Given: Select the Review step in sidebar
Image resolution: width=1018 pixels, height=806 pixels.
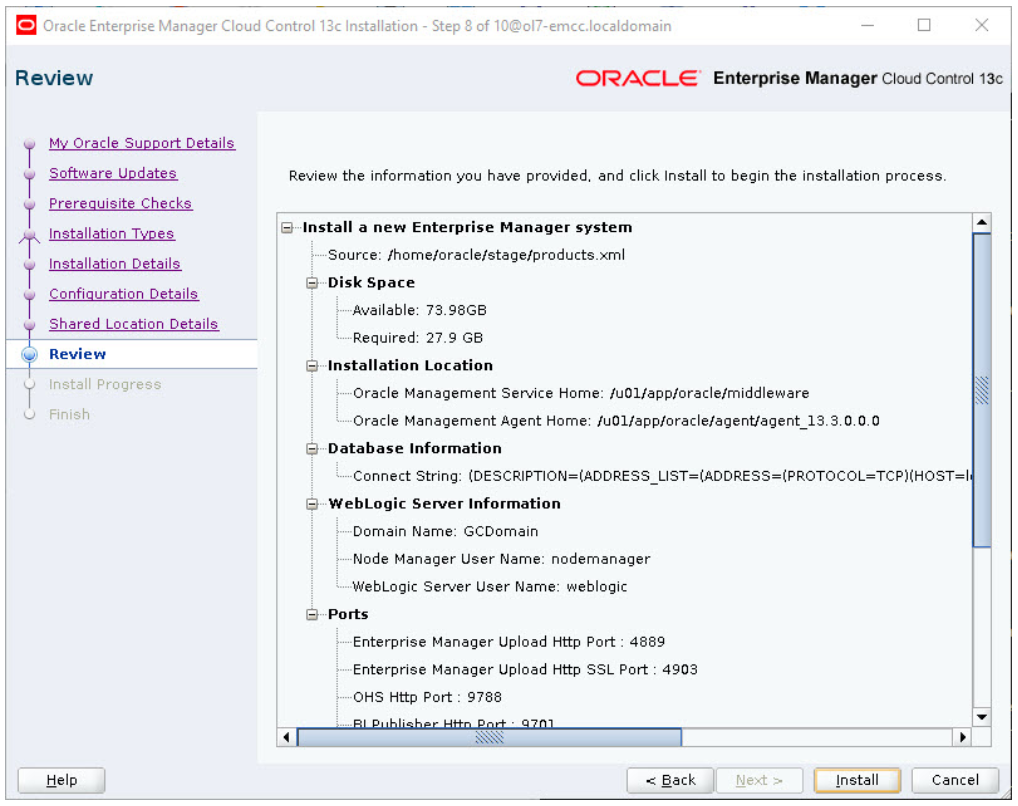Looking at the screenshot, I should tap(77, 354).
